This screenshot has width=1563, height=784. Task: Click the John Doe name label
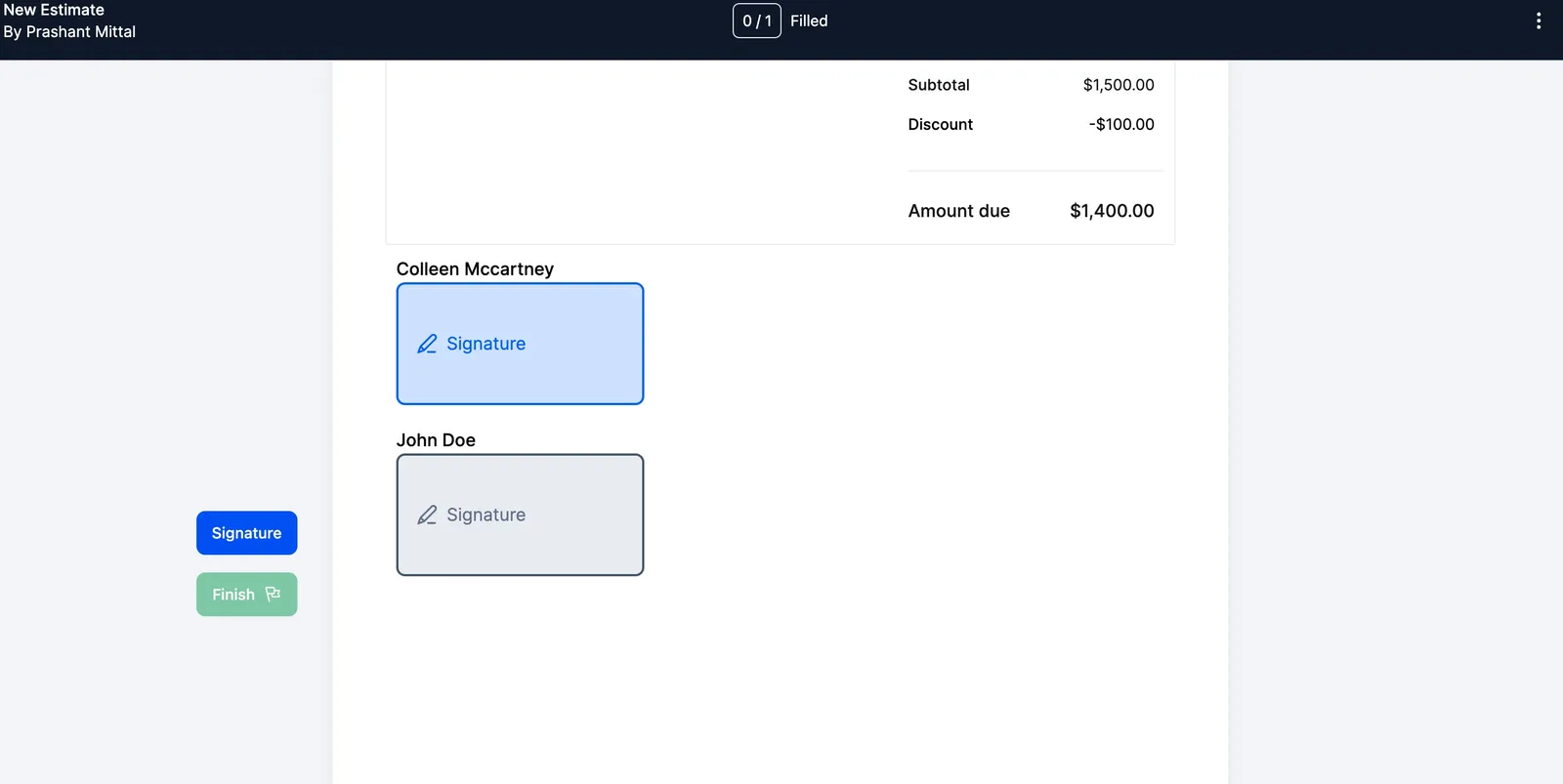coord(436,440)
